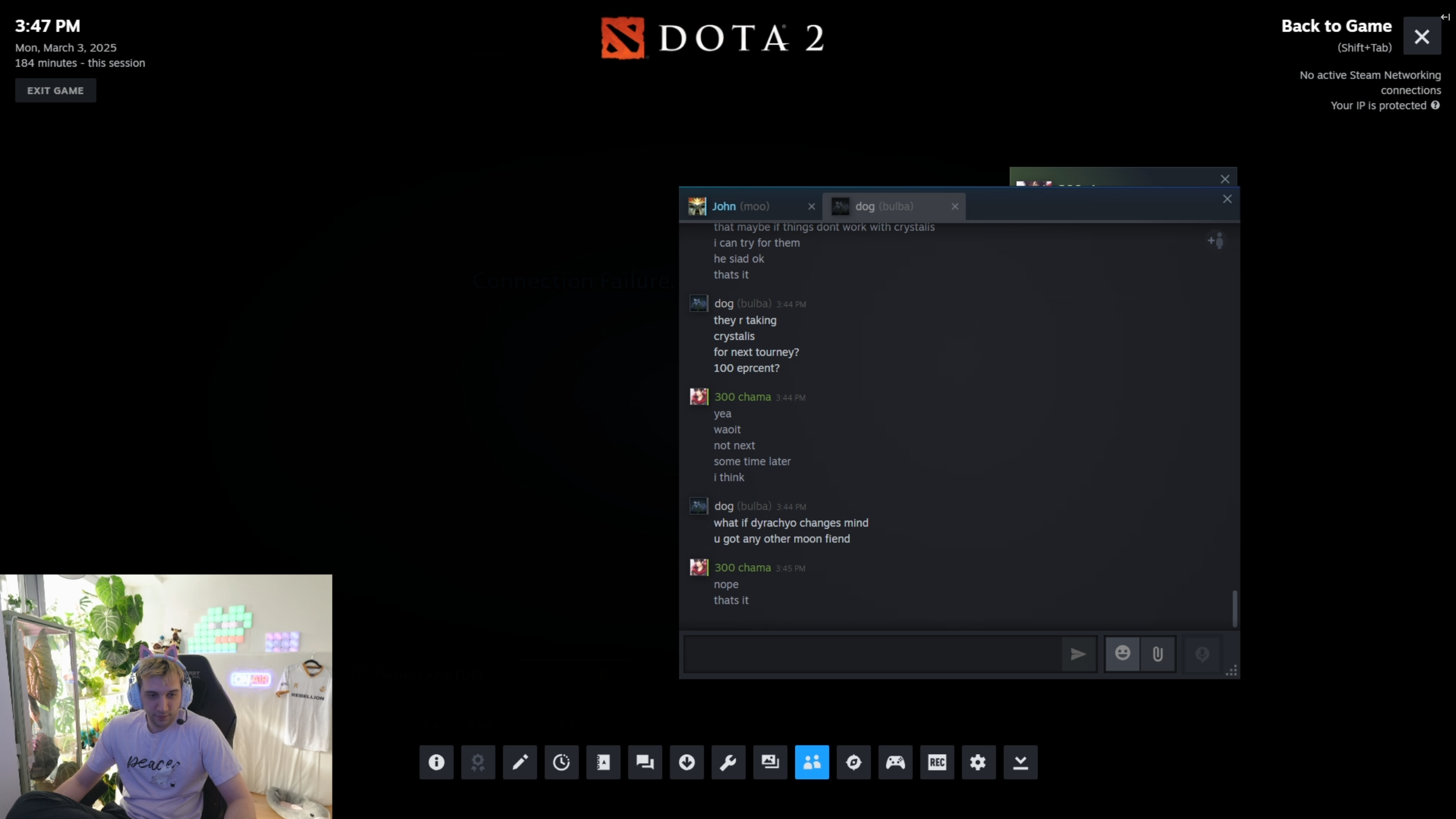The height and width of the screenshot is (819, 1456).
Task: Collapse the overlay toolbar with the down arrow
Action: [x=1020, y=762]
